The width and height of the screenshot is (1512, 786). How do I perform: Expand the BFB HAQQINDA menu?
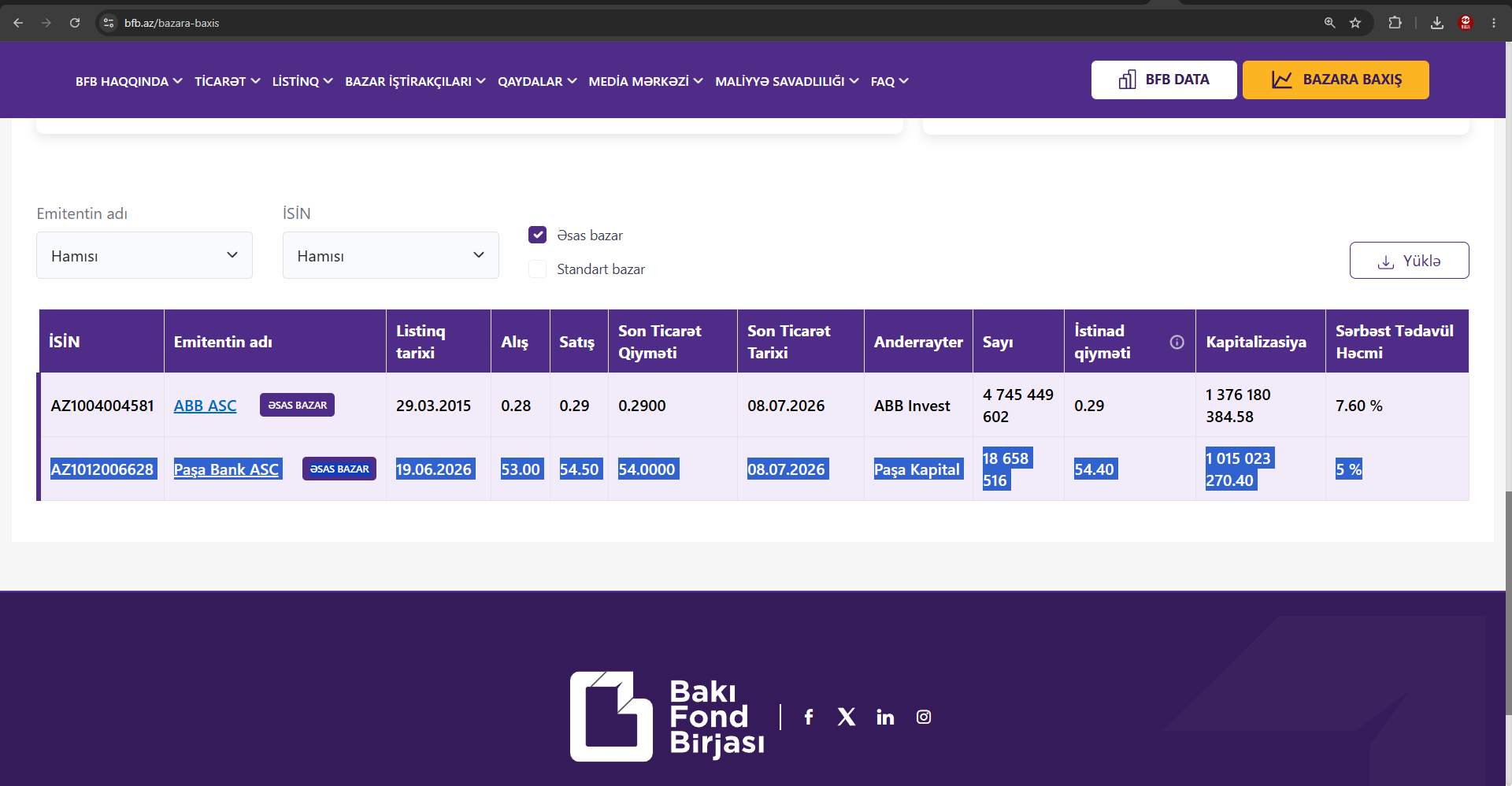tap(129, 81)
